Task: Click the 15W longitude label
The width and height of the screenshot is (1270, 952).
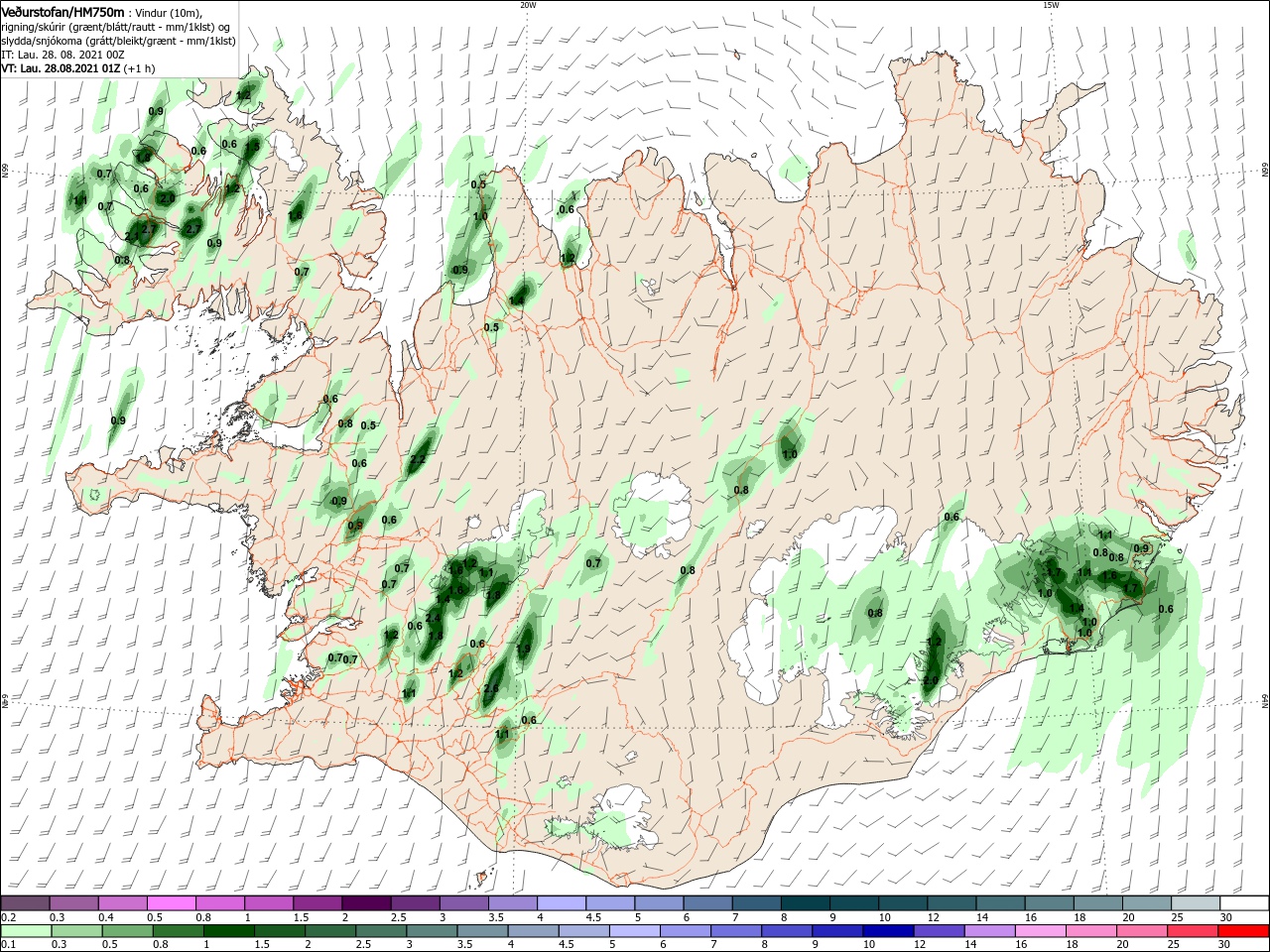Action: (1051, 5)
